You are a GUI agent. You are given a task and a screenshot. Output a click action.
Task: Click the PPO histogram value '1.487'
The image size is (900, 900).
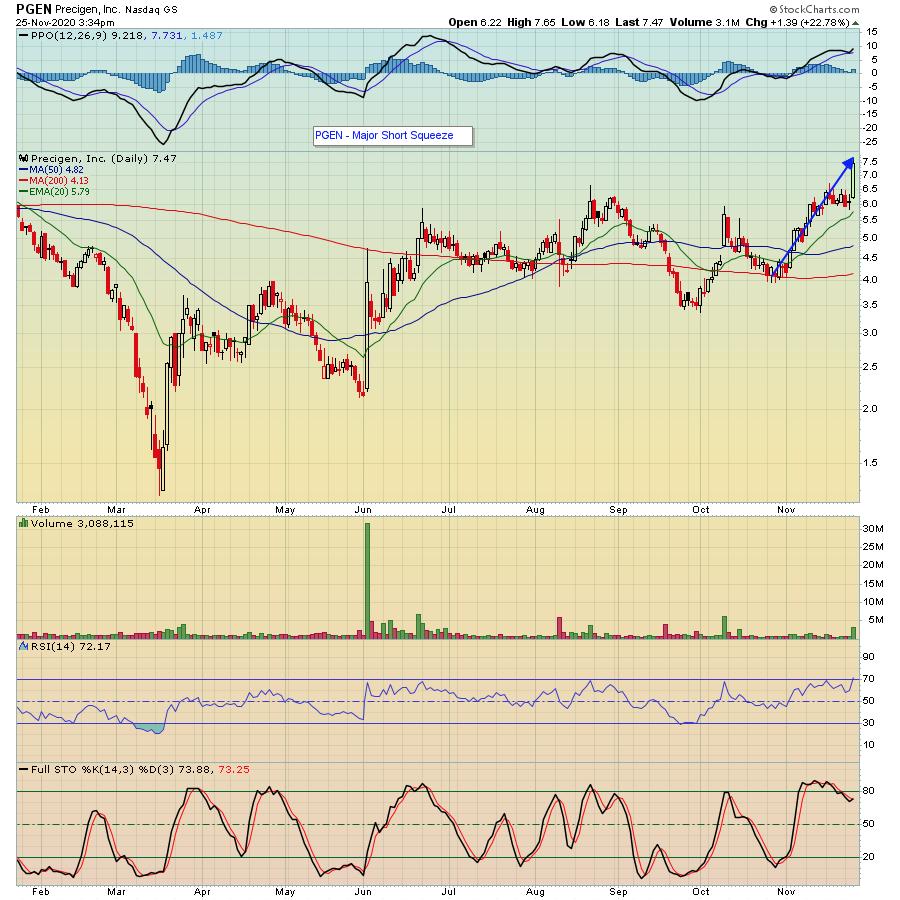[x=206, y=36]
